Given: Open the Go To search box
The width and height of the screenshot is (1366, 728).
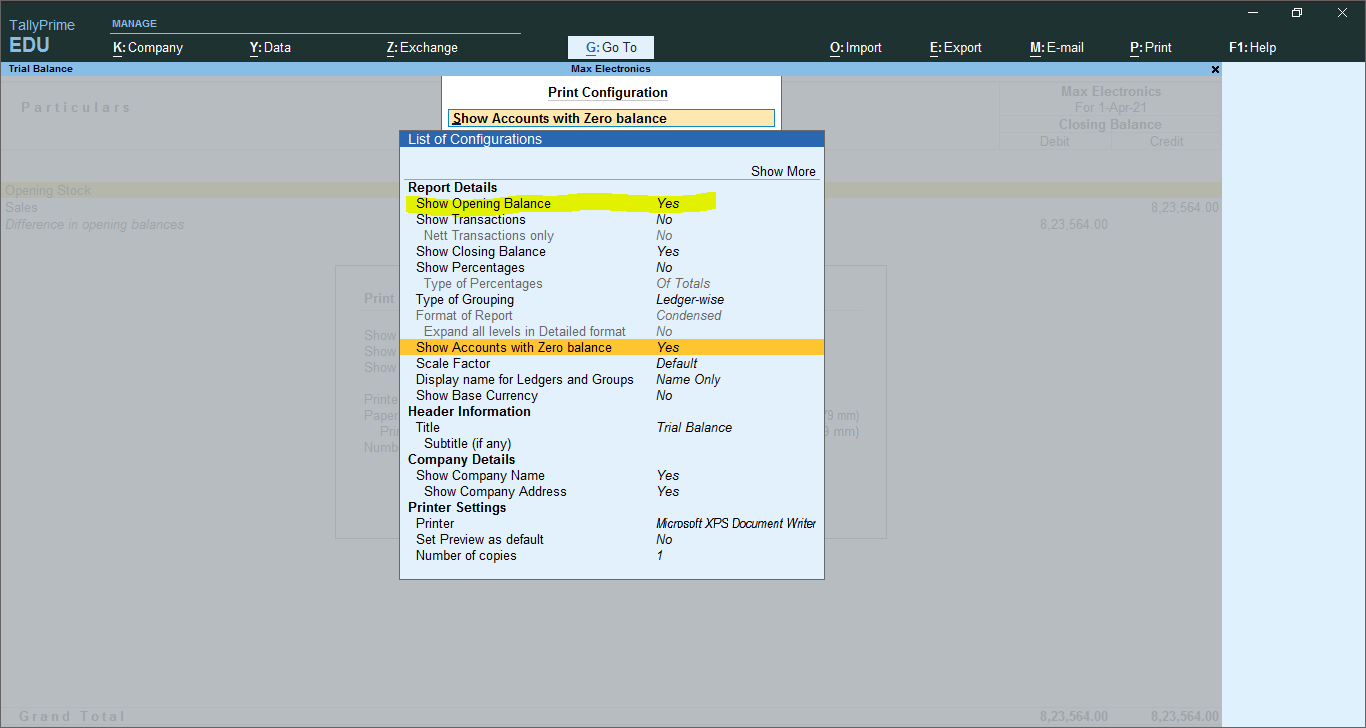Looking at the screenshot, I should point(611,47).
